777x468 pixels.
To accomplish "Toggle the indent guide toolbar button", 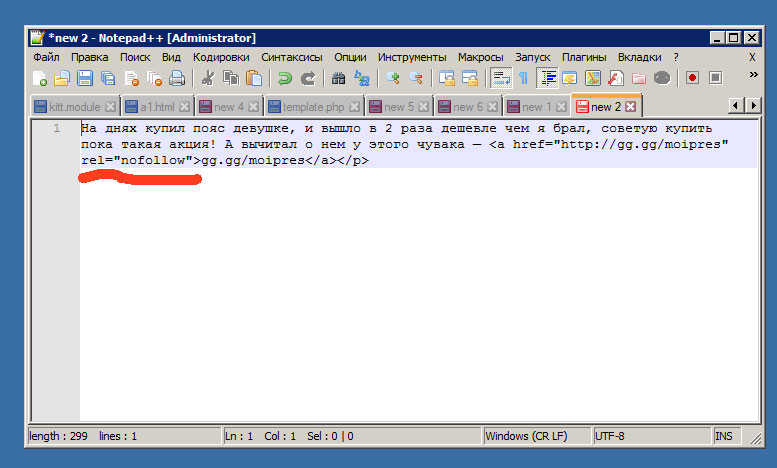I will pyautogui.click(x=547, y=78).
